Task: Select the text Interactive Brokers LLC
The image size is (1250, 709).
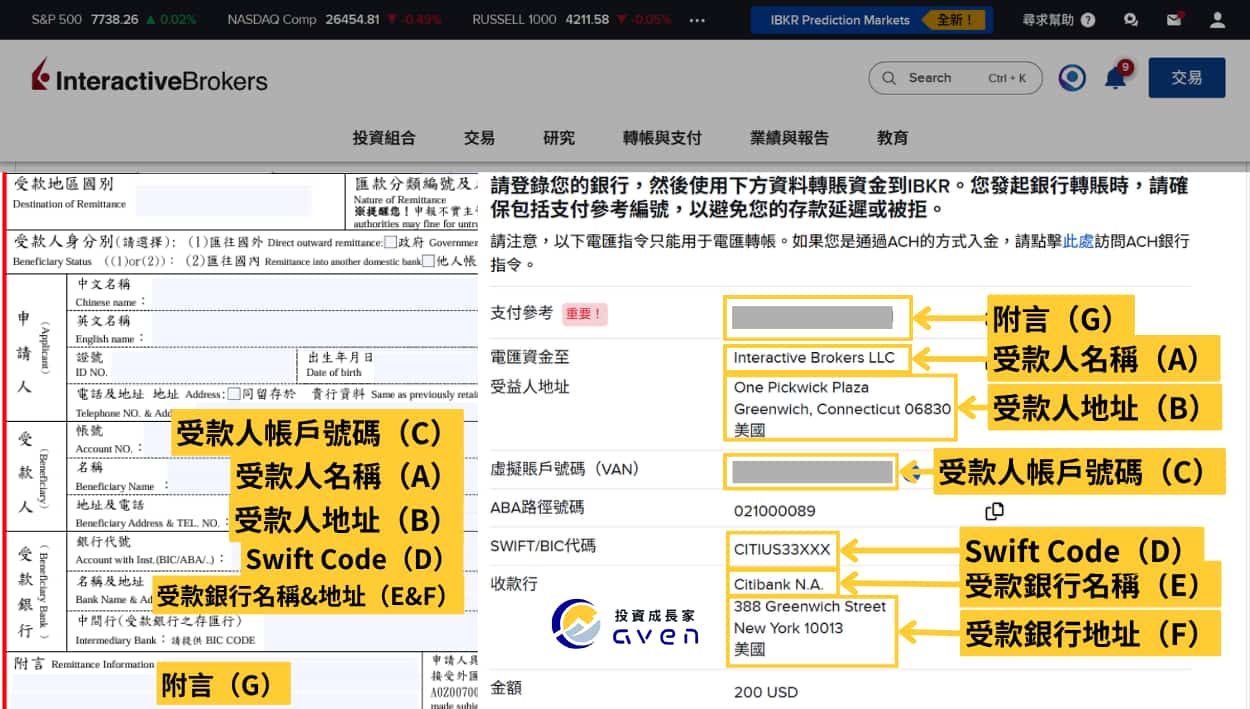Action: 814,358
